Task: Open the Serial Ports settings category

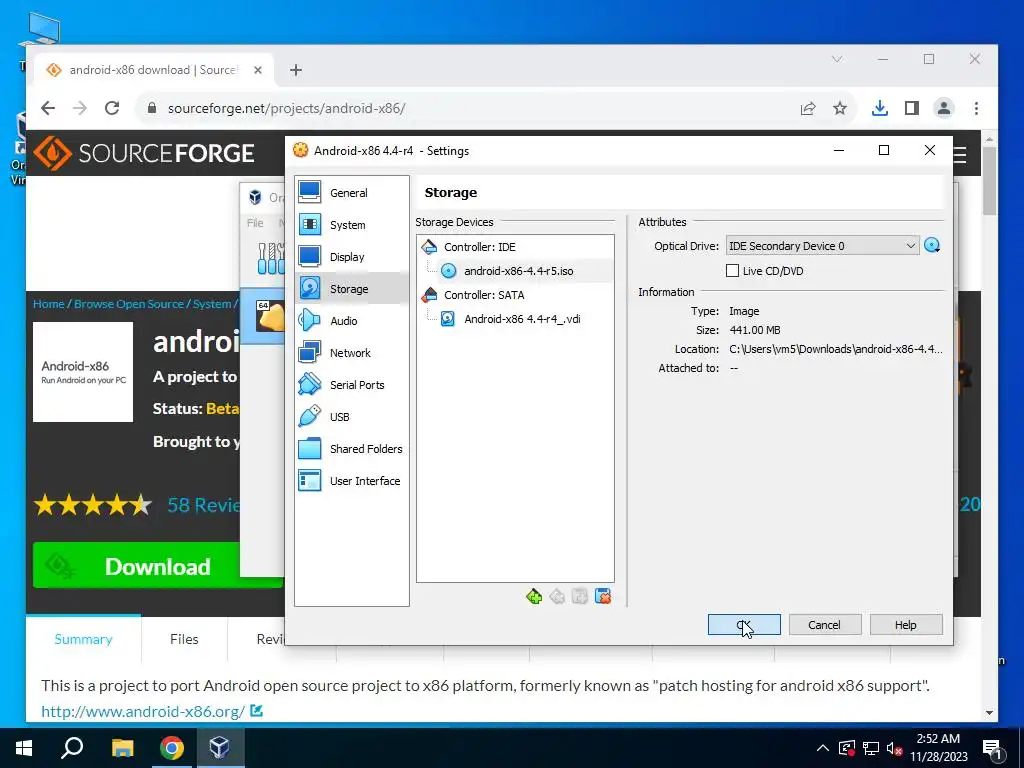Action: (351, 385)
